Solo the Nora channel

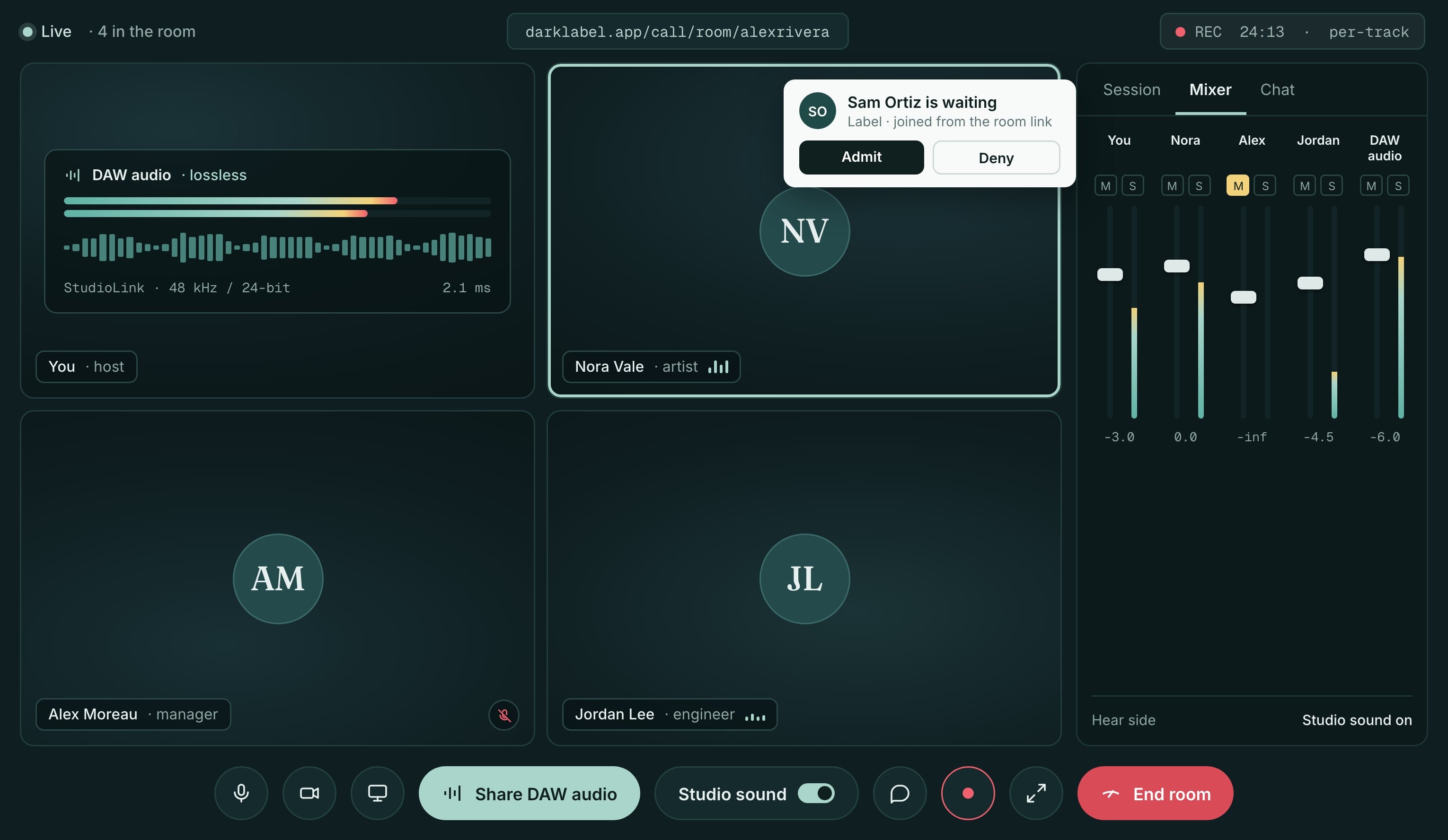coord(1199,185)
